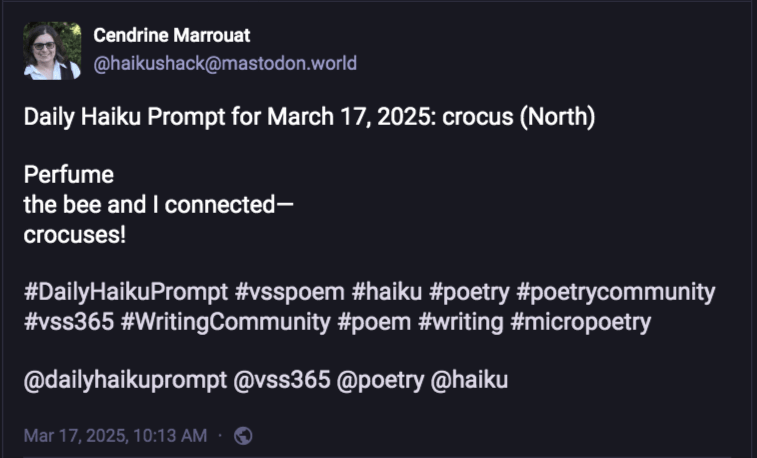This screenshot has width=757, height=458.
Task: Open Cendrine Marrouat's profile avatar
Action: coord(51,51)
